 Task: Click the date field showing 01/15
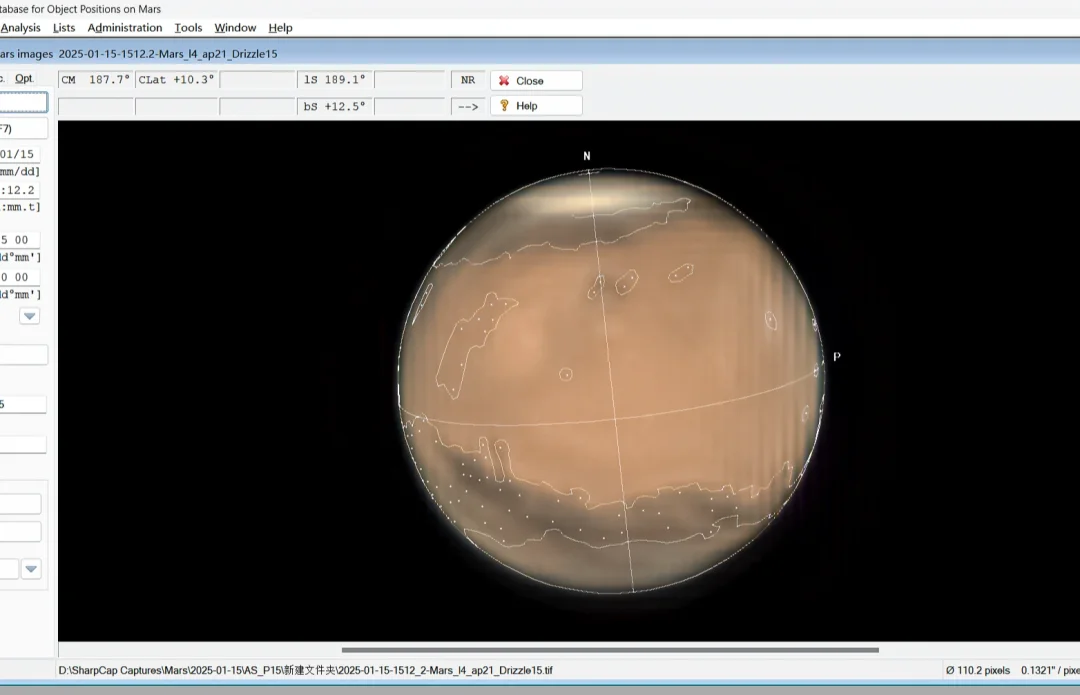tap(20, 154)
